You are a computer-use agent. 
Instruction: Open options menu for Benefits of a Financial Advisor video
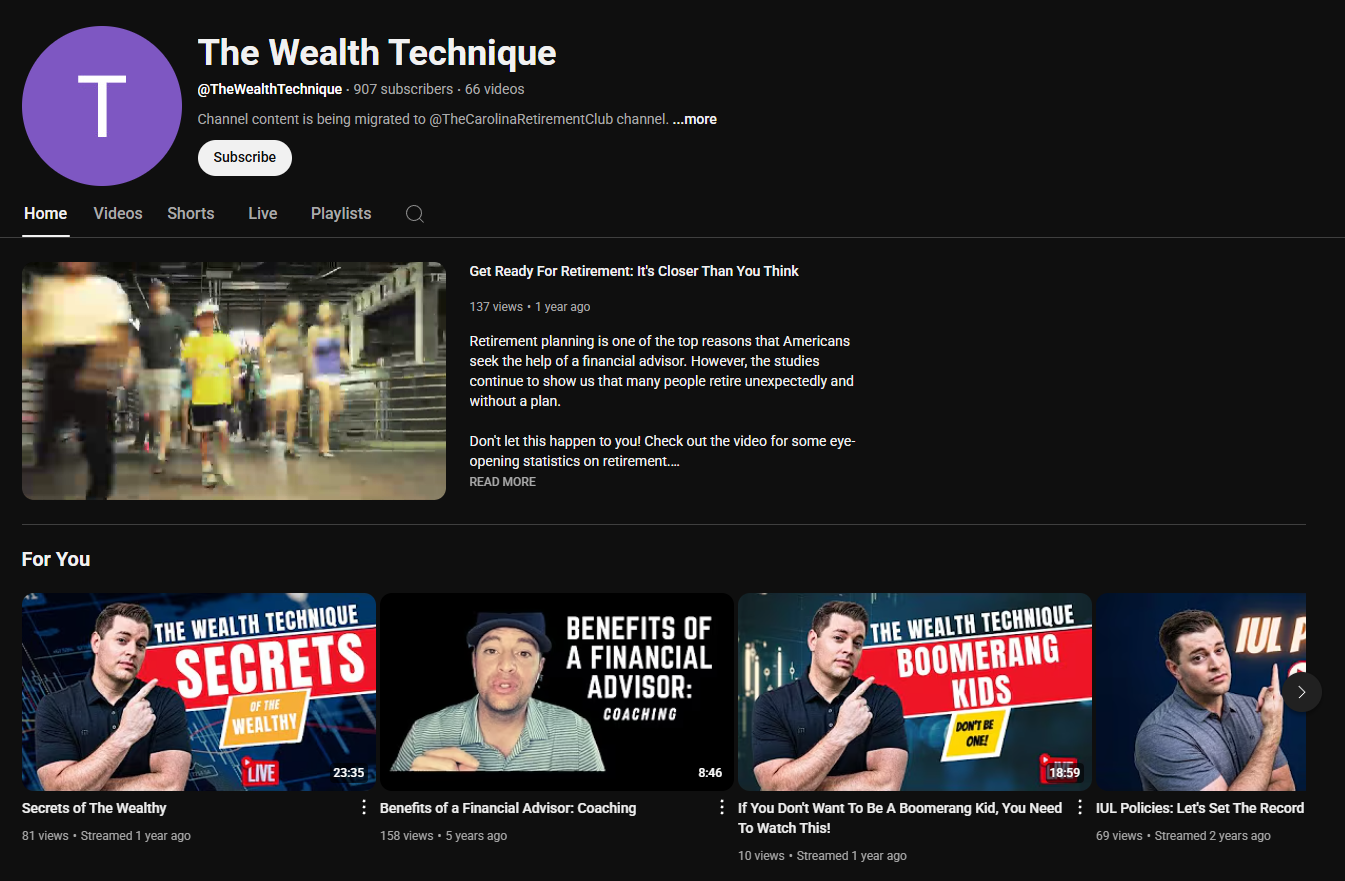(x=722, y=808)
